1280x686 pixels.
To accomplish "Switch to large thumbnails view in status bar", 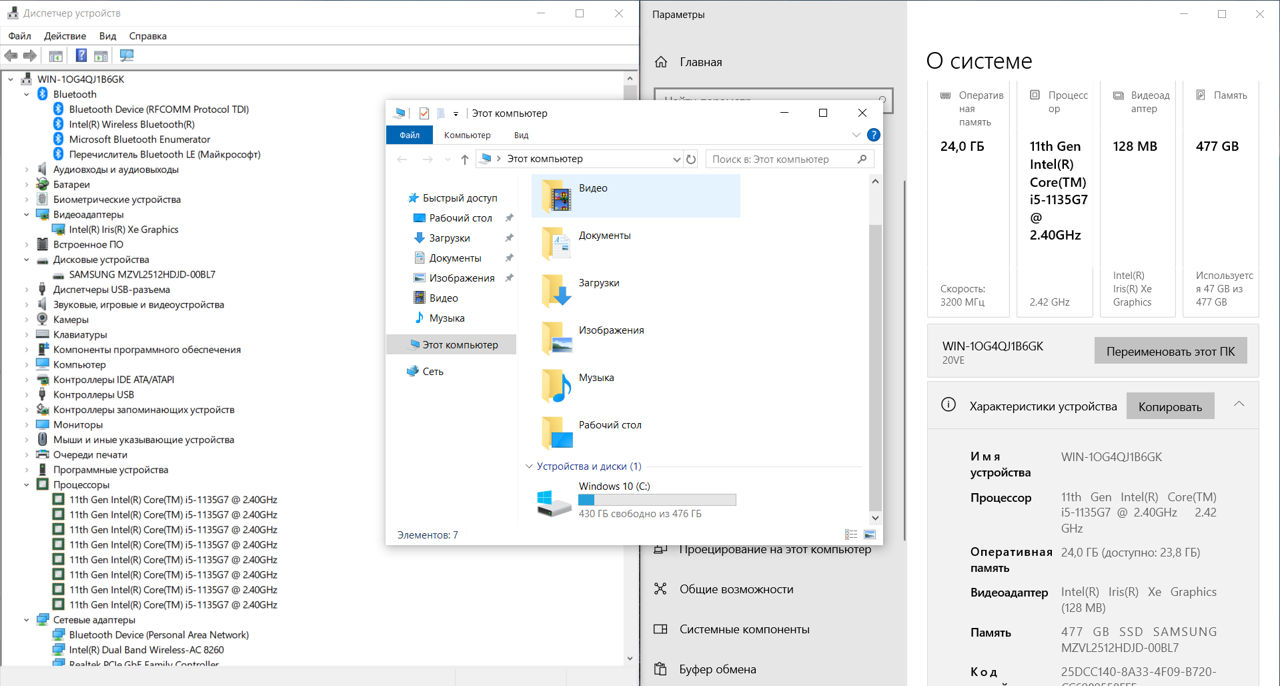I will (x=869, y=535).
